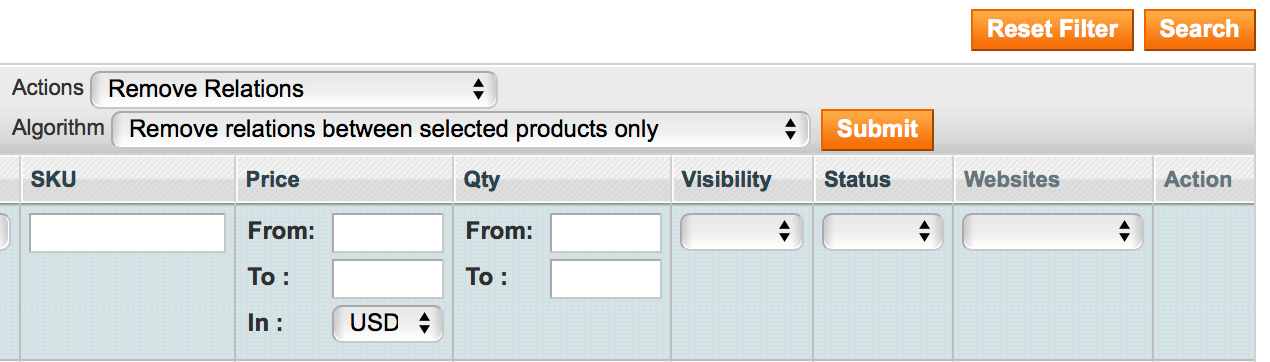
Task: Open the Actions dropdown showing Remove Relations
Action: (x=294, y=89)
